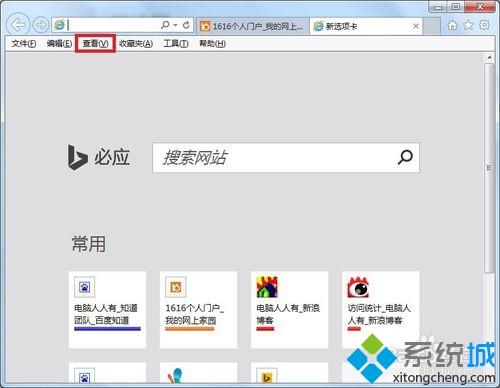500x388 pixels.
Task: Open the 编辑(E) menu
Action: coord(59,44)
